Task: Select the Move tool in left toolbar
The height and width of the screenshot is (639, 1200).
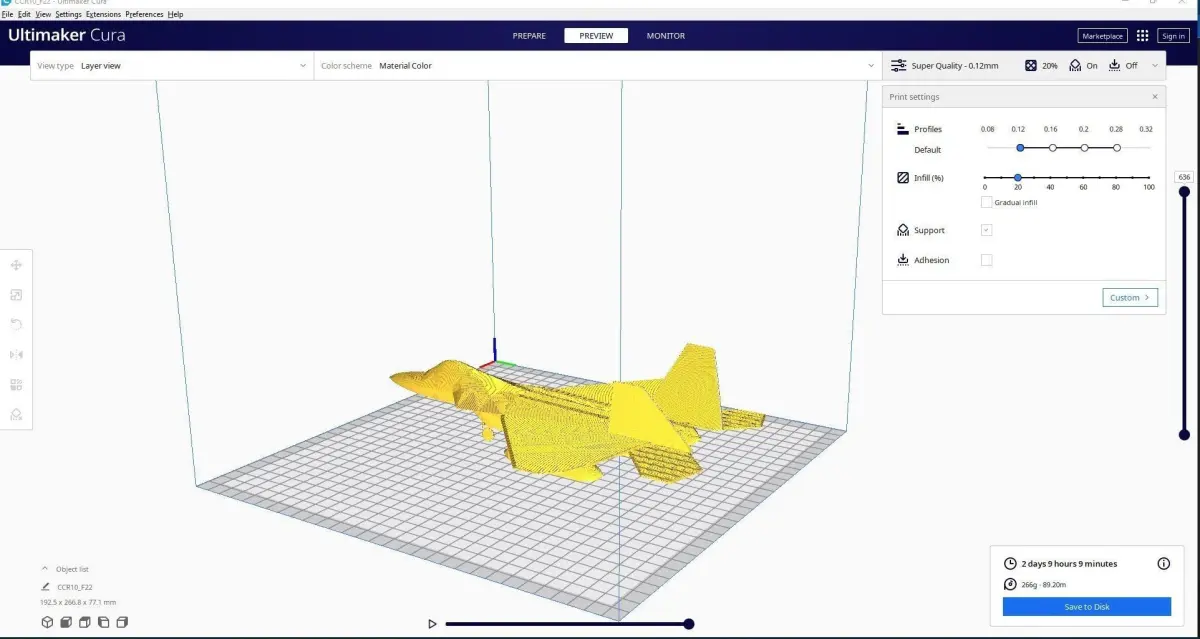Action: [16, 265]
